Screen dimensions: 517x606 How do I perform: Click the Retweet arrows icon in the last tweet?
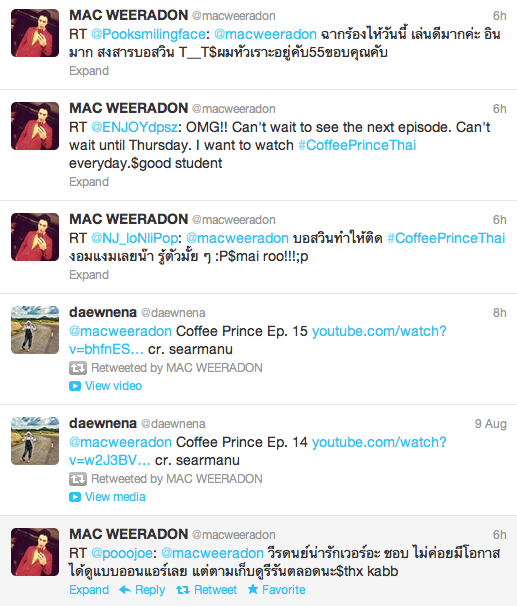182,590
